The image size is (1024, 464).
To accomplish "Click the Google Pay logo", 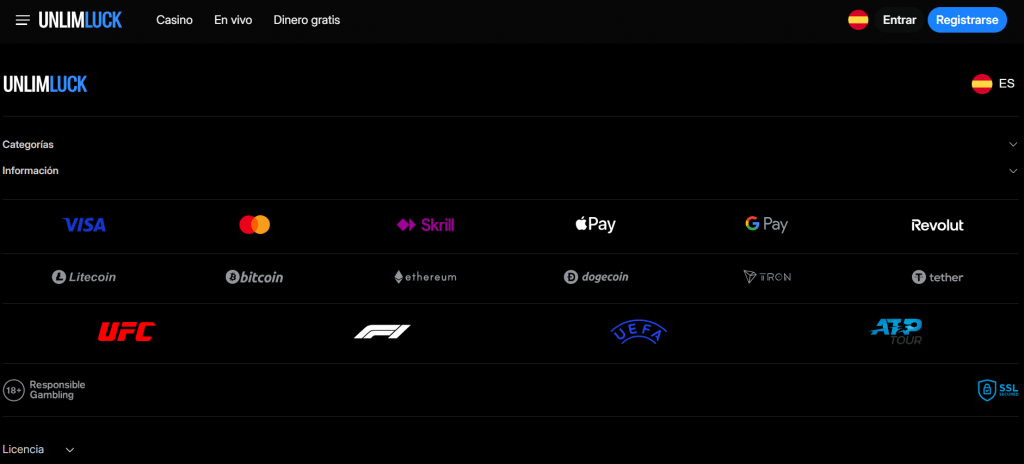I will (x=766, y=225).
